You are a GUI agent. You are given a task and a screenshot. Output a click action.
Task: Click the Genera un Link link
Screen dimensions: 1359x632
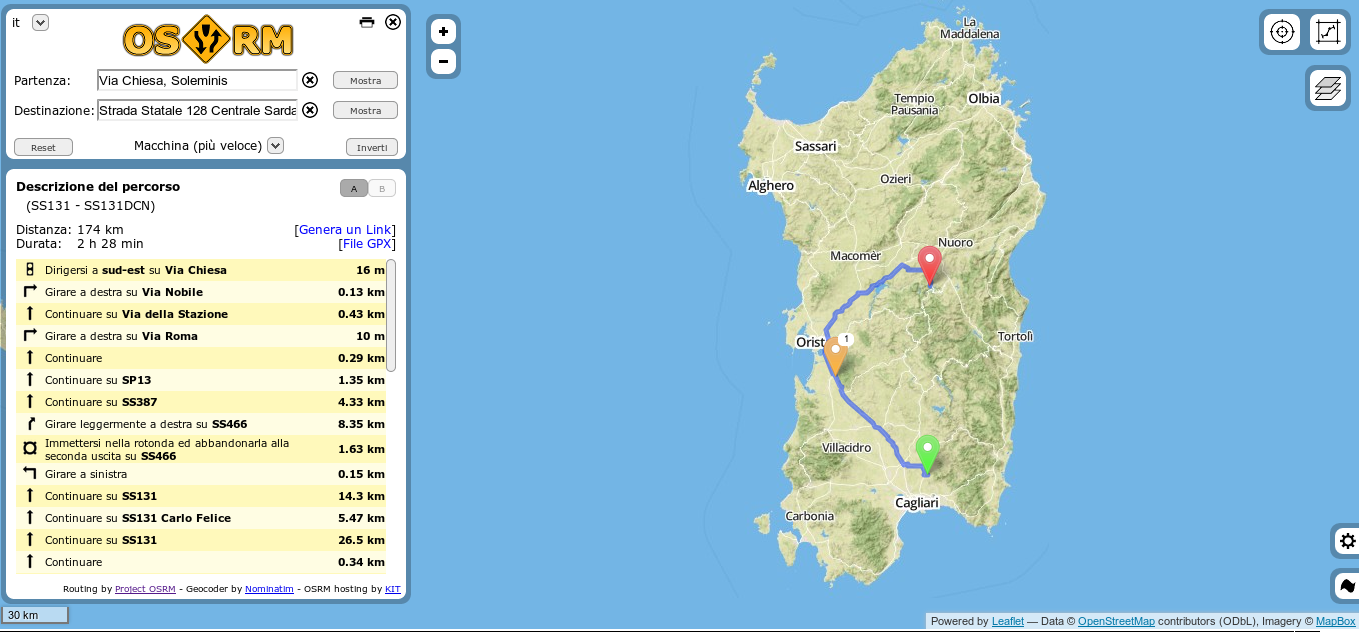point(345,230)
